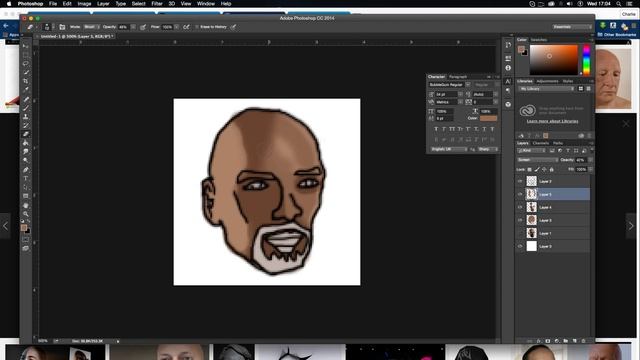
Task: Click Other Bookmarks in browser window
Action: [x=616, y=35]
